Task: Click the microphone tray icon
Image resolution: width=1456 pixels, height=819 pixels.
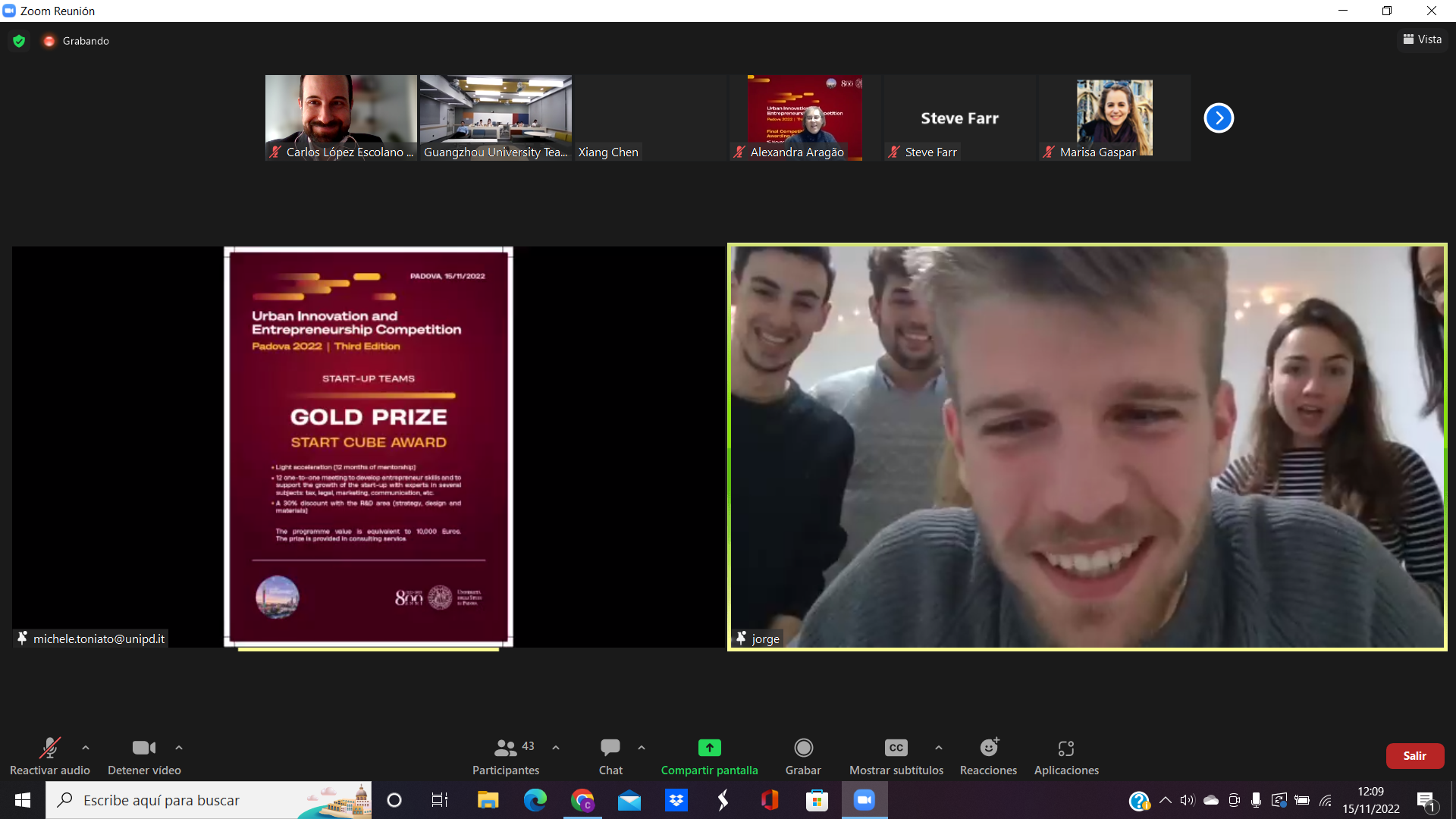Action: click(x=1257, y=800)
